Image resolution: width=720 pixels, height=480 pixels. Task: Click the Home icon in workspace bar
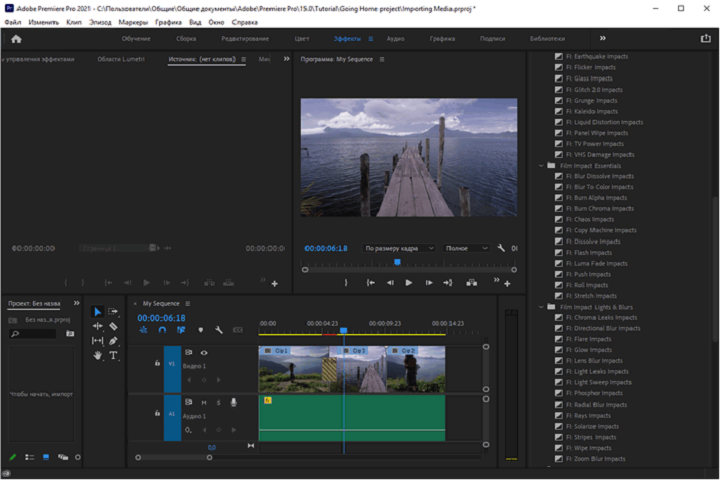pos(16,39)
